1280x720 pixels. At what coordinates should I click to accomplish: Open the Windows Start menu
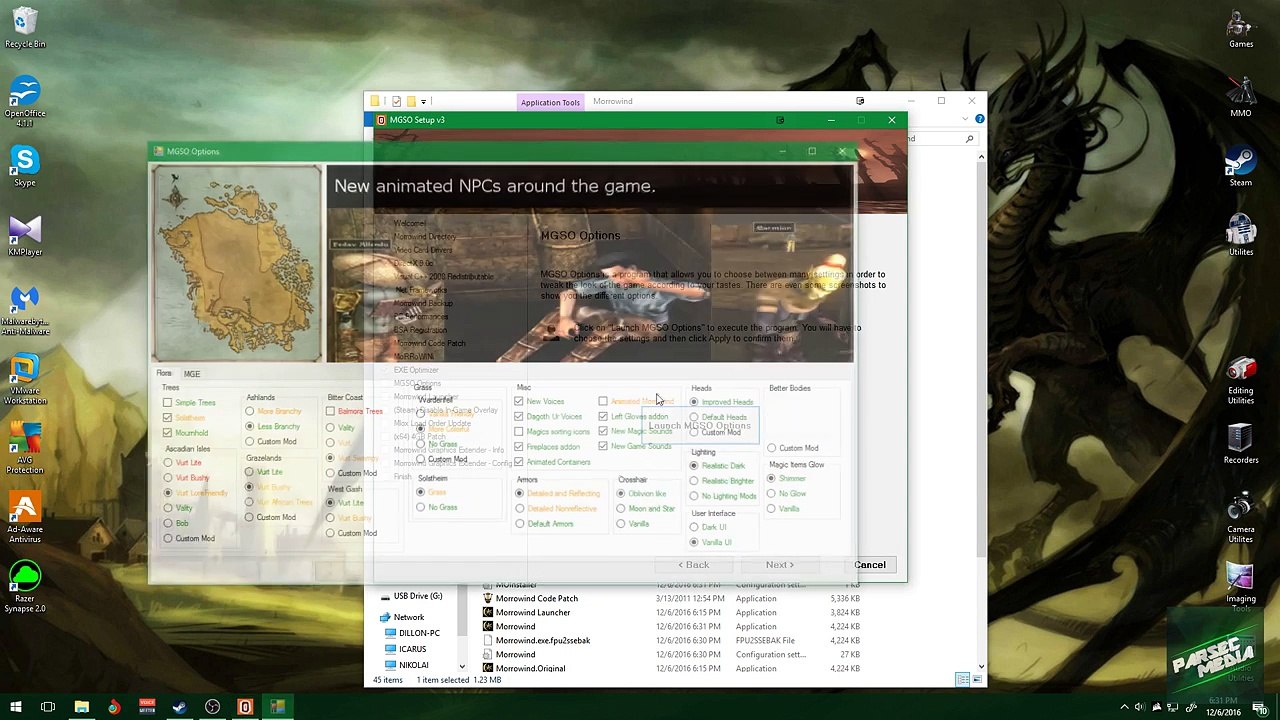16,707
